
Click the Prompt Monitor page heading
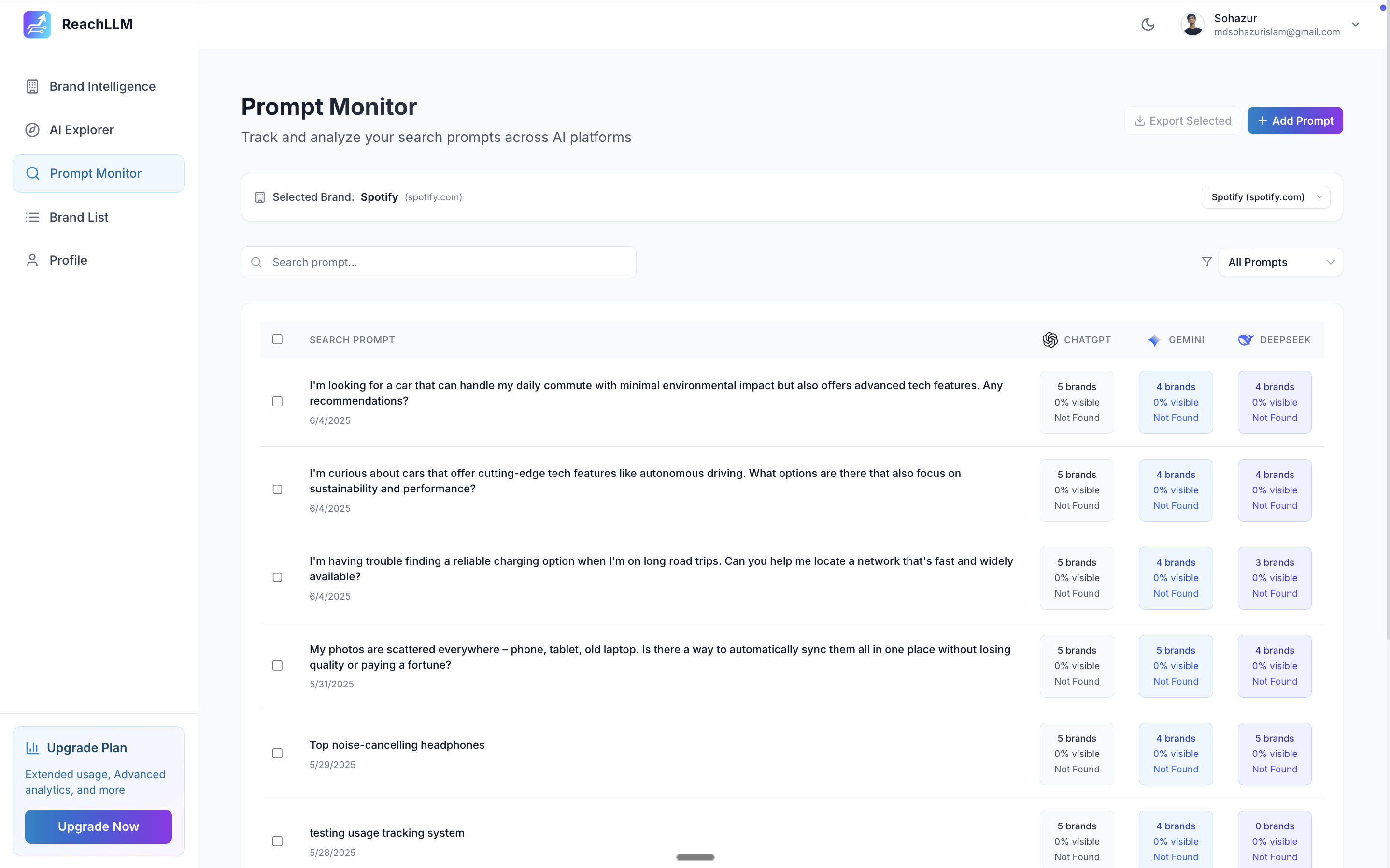click(x=329, y=107)
